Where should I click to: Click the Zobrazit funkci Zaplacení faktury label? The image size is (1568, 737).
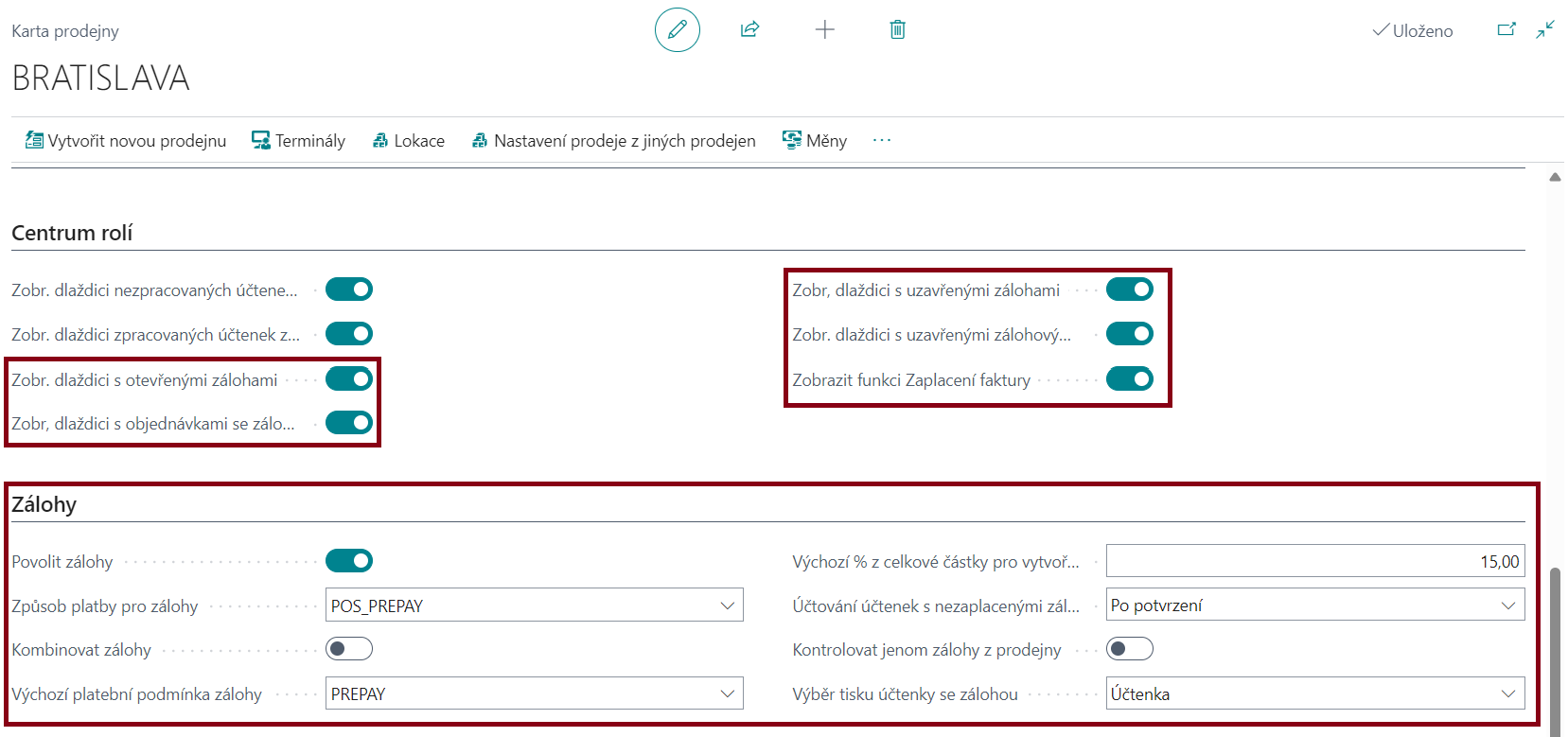(911, 380)
